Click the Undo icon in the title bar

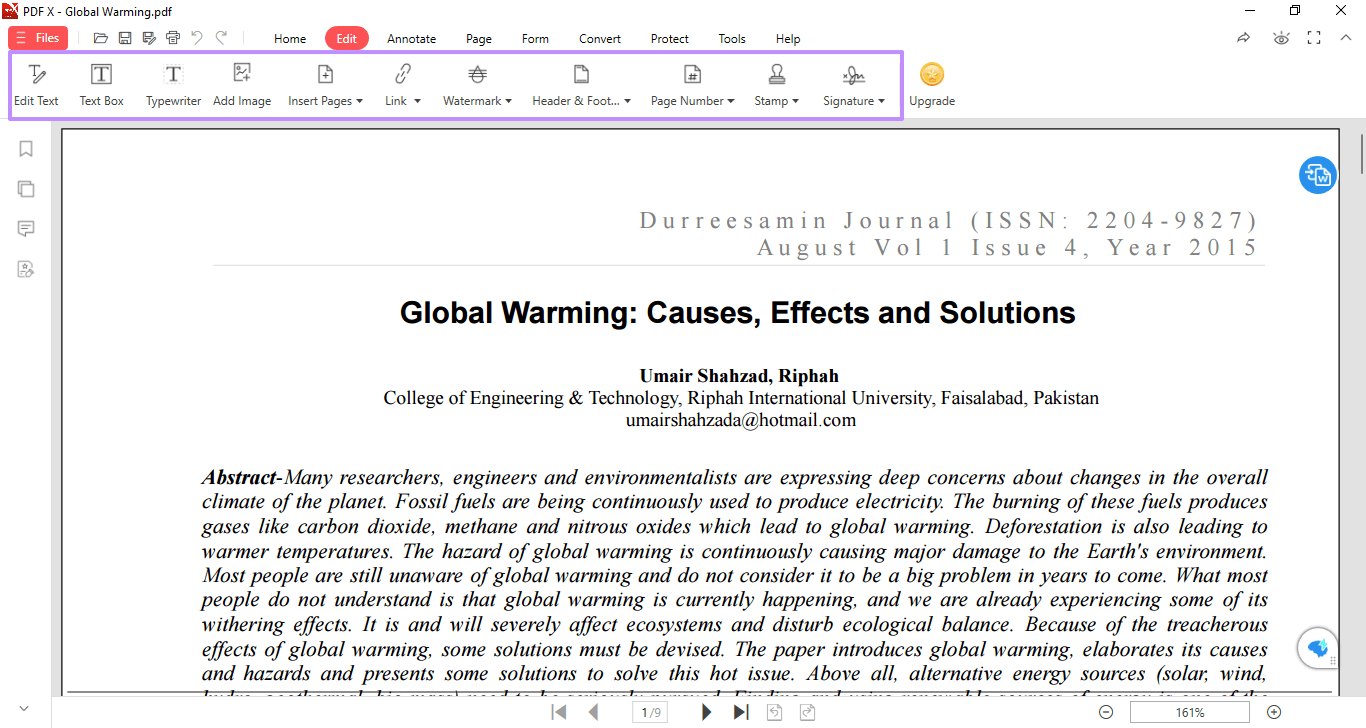pyautogui.click(x=197, y=38)
